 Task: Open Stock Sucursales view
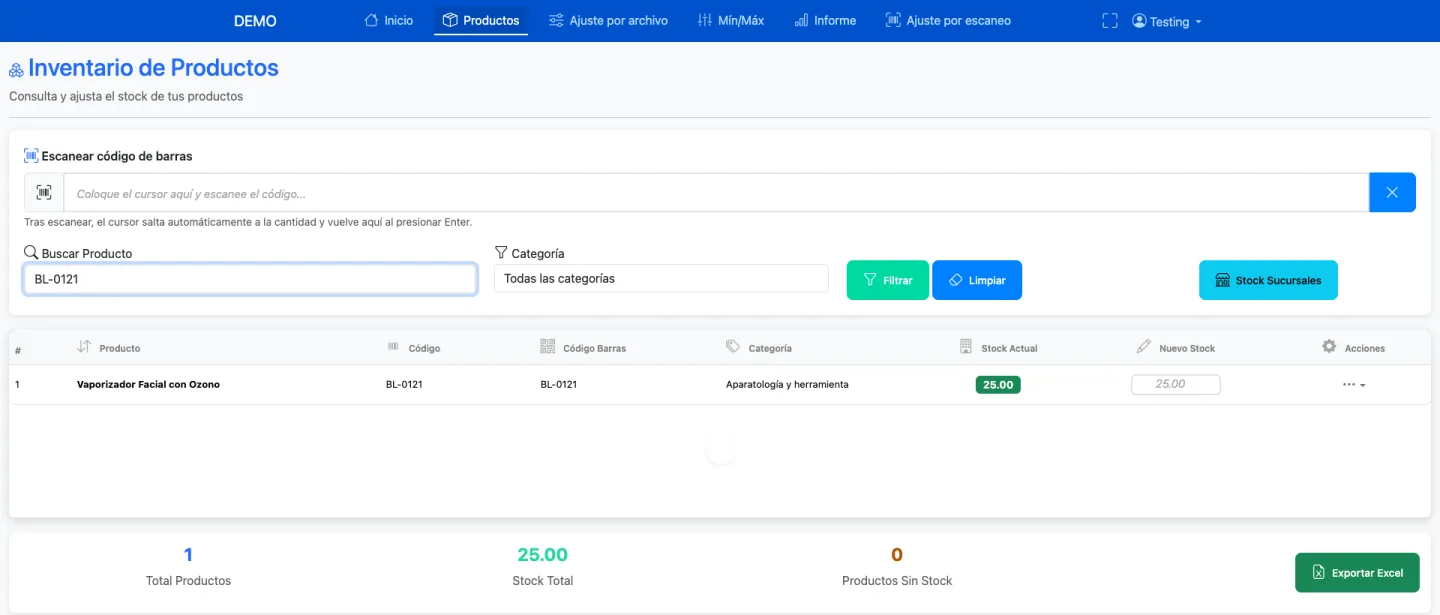coord(1268,280)
